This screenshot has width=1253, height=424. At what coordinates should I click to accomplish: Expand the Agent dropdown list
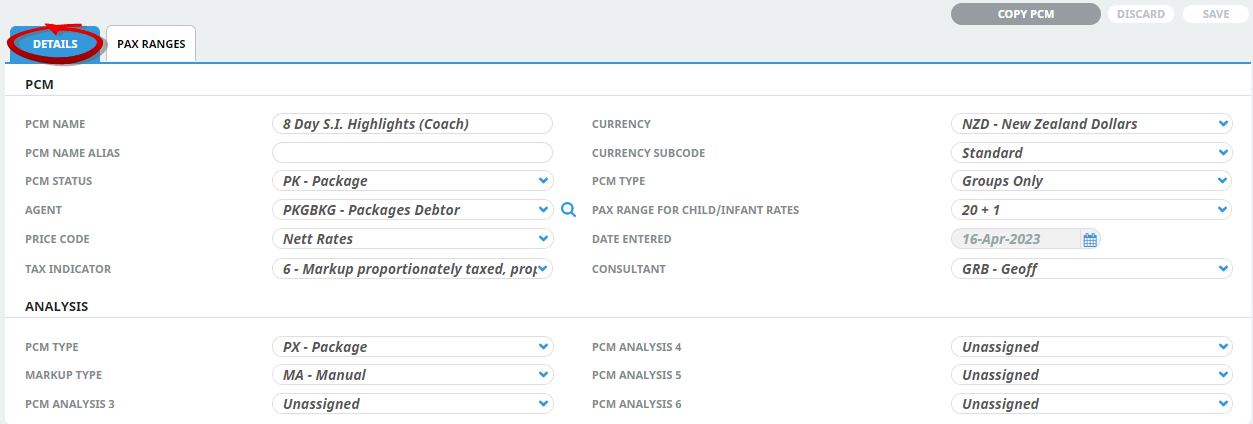pos(412,210)
